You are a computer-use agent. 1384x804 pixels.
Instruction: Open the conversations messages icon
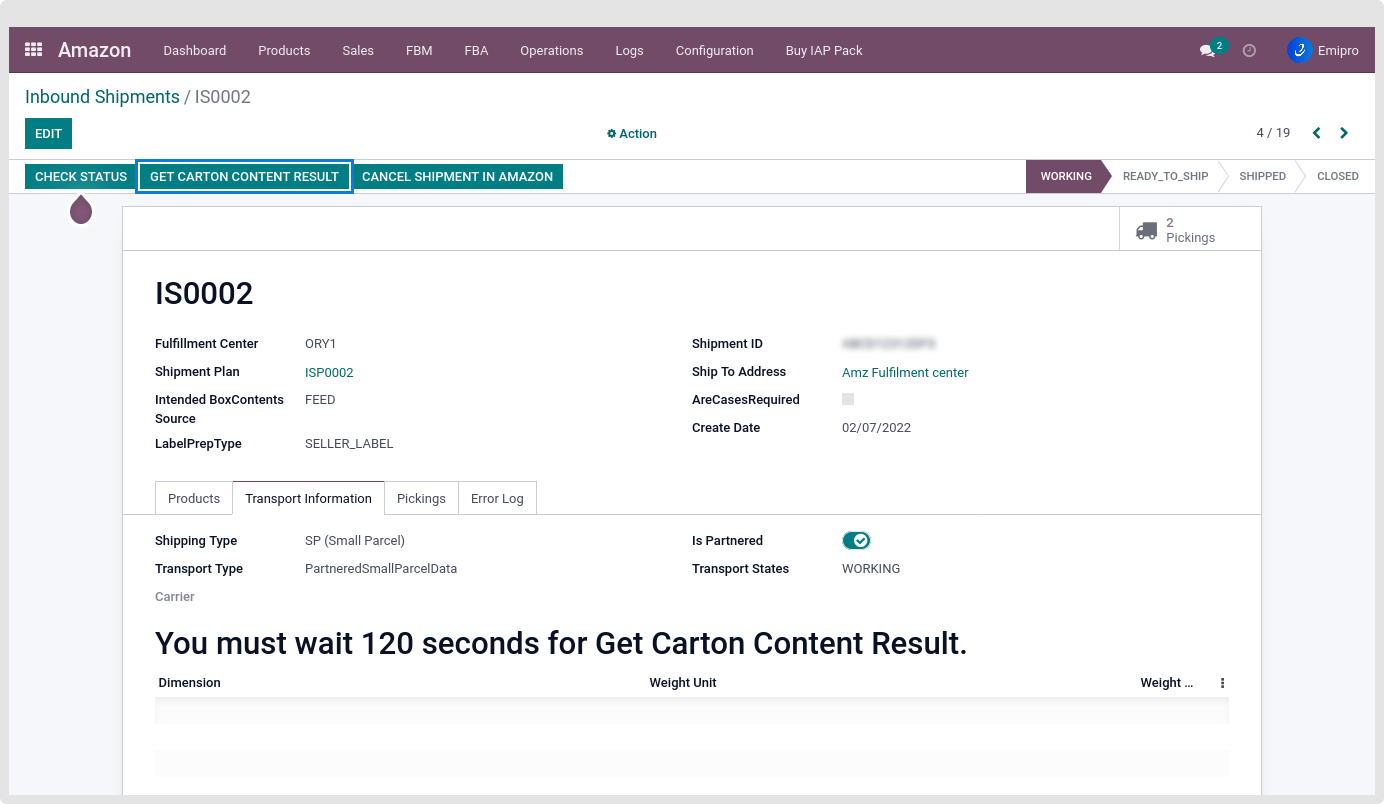pyautogui.click(x=1208, y=51)
